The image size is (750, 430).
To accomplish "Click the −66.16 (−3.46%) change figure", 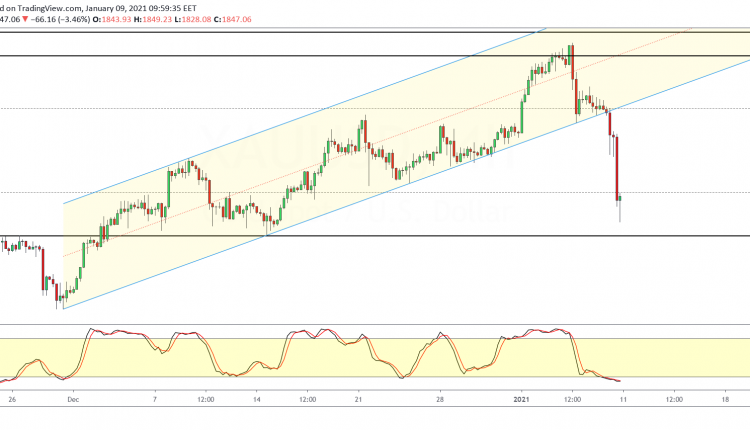I will [62, 17].
